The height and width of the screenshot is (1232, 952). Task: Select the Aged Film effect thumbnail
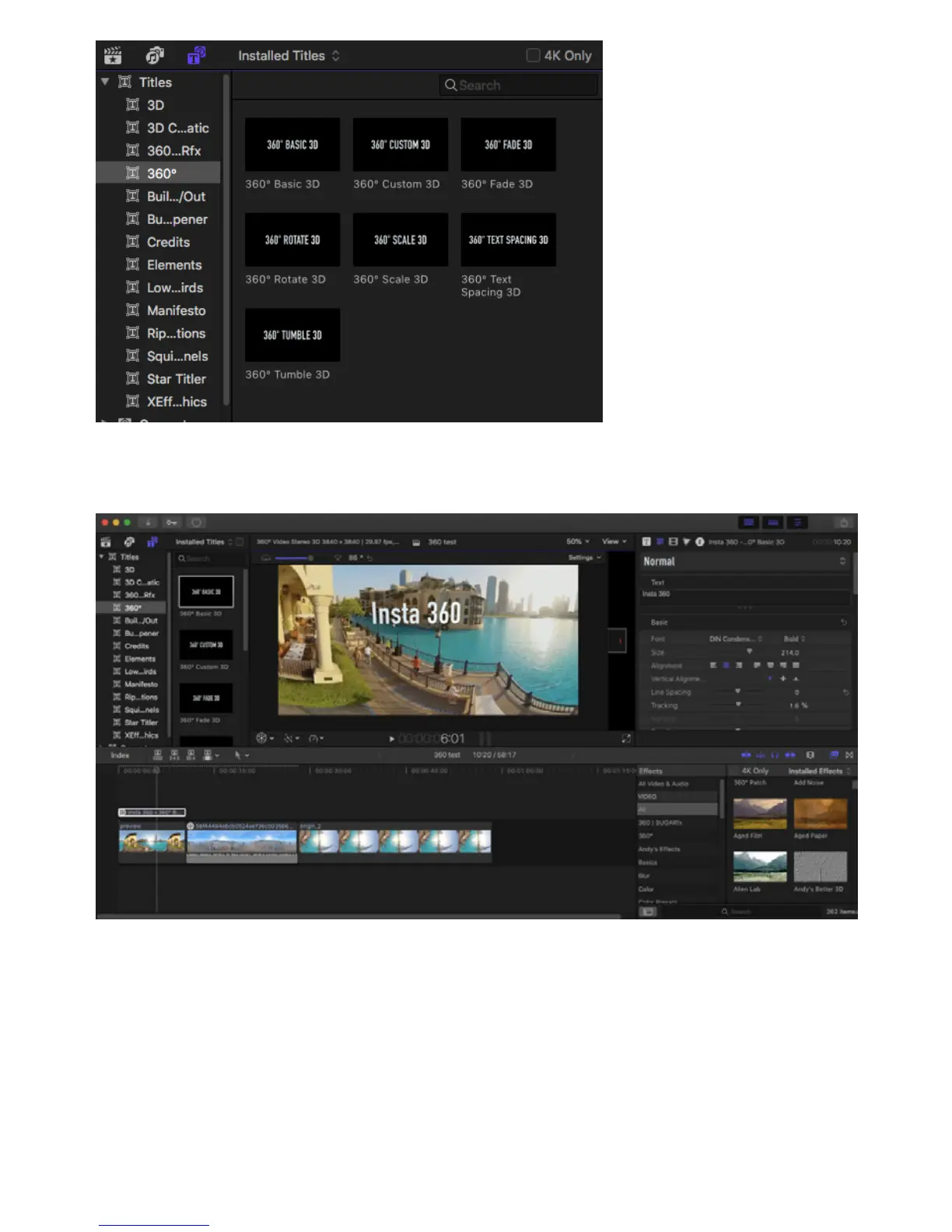[760, 814]
